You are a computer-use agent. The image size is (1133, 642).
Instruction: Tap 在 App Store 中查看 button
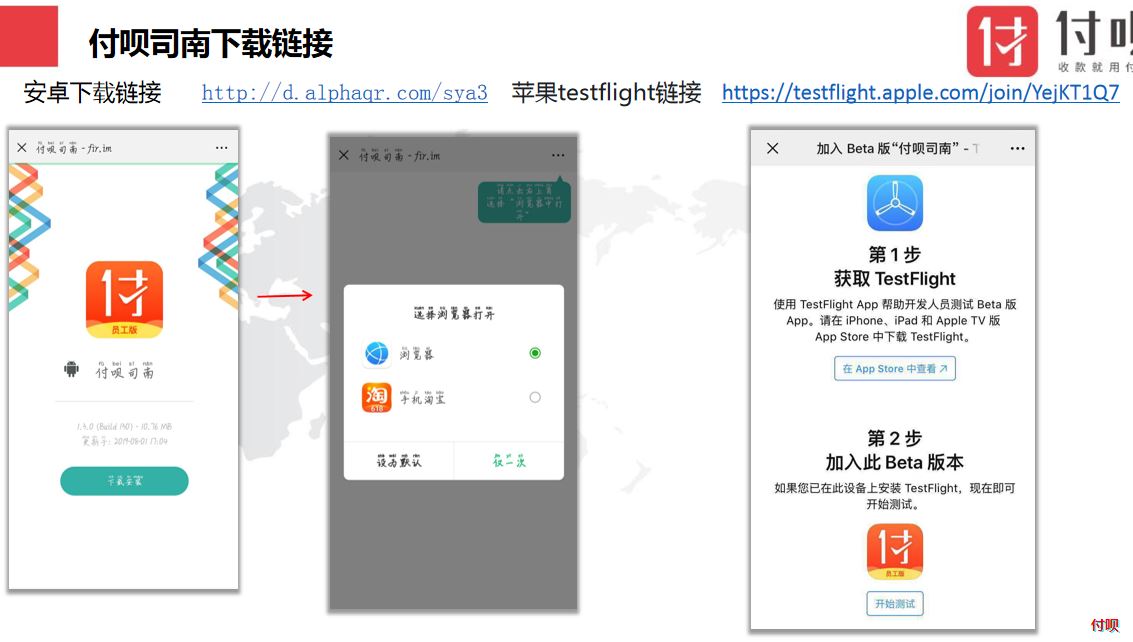tap(895, 369)
